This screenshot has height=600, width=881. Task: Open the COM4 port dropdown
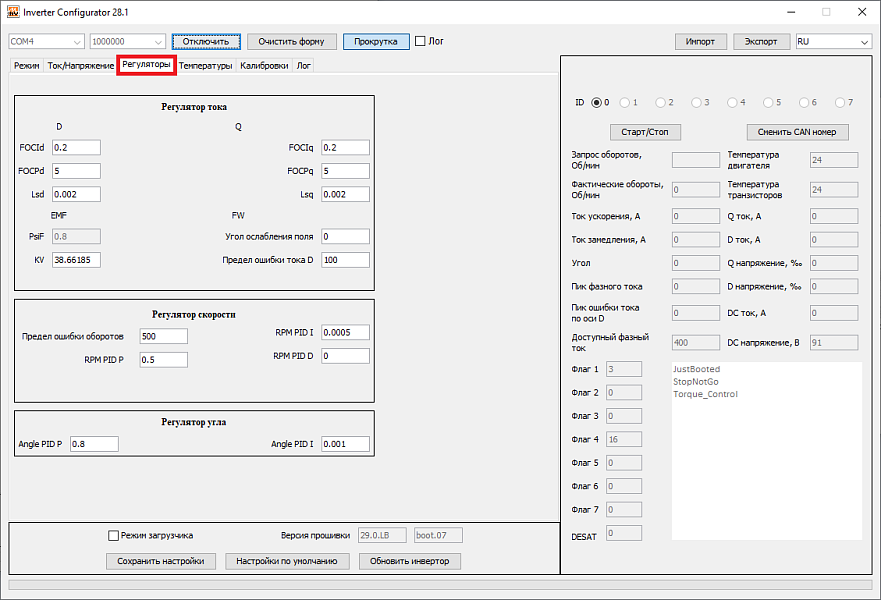(46, 42)
